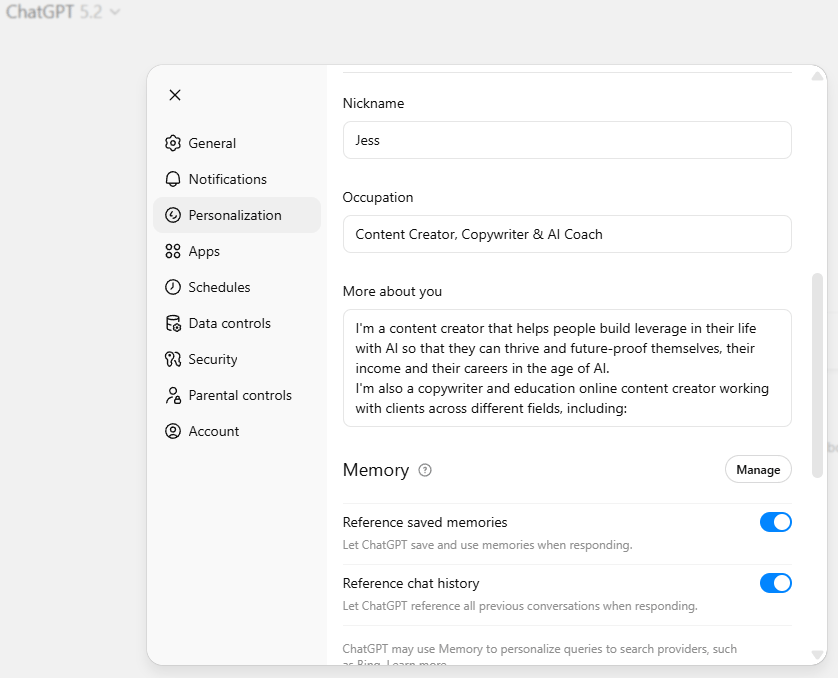
Task: Select the Personalization tab
Action: [x=237, y=215]
